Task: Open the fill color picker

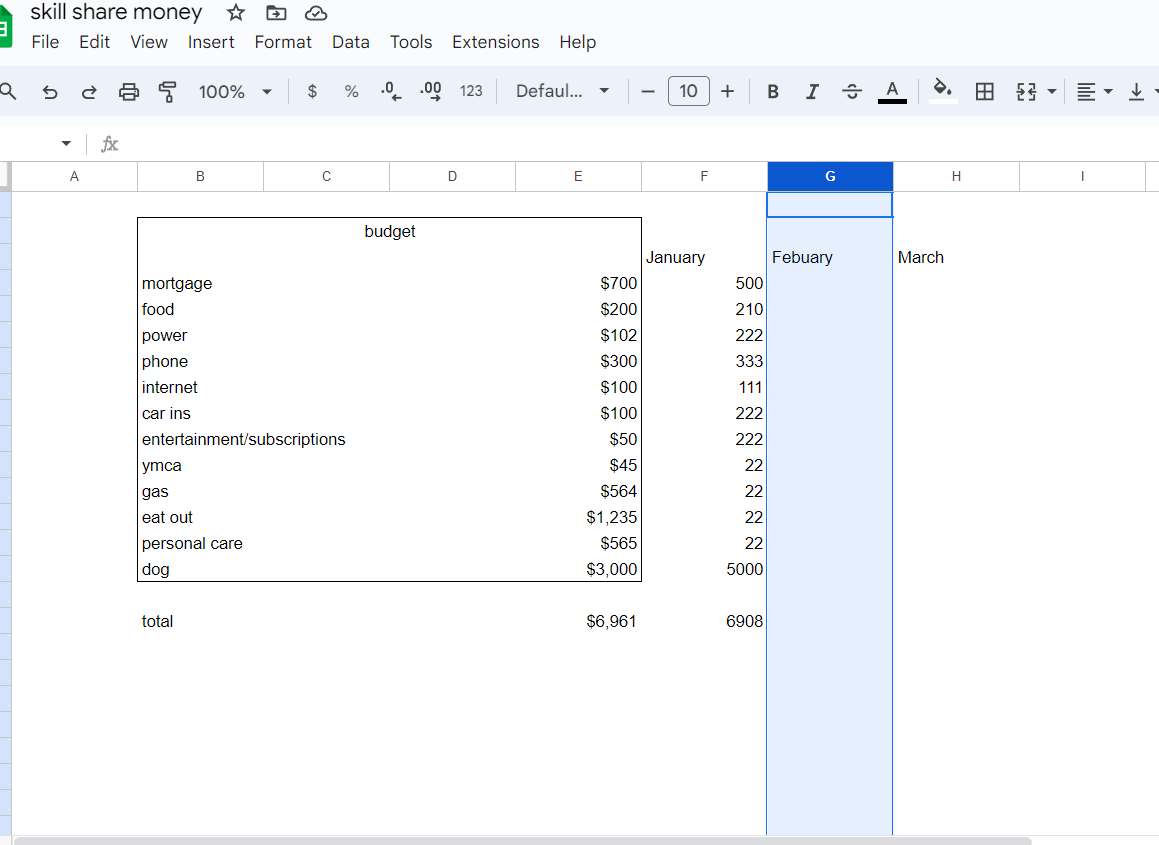Action: (942, 90)
